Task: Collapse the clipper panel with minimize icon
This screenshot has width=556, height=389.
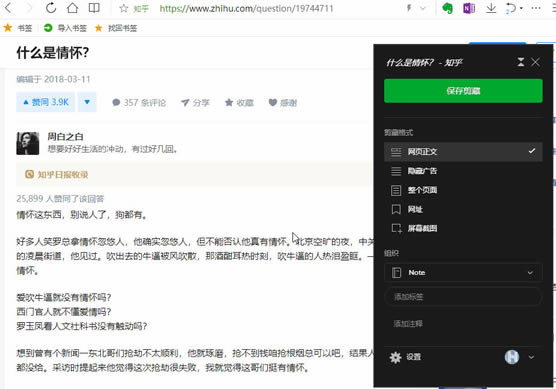Action: click(x=521, y=62)
